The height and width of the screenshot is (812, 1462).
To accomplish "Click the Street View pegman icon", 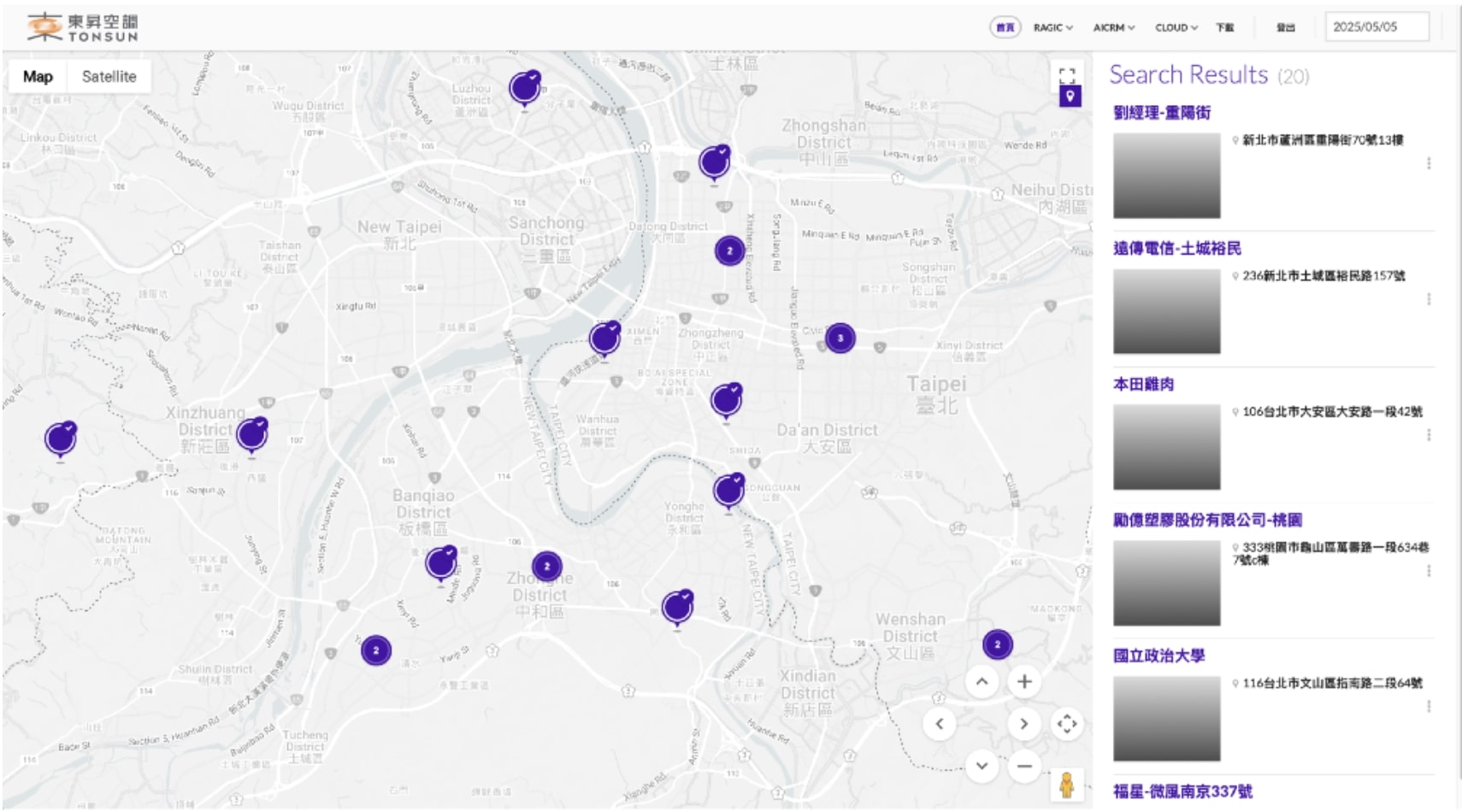I will [1066, 785].
